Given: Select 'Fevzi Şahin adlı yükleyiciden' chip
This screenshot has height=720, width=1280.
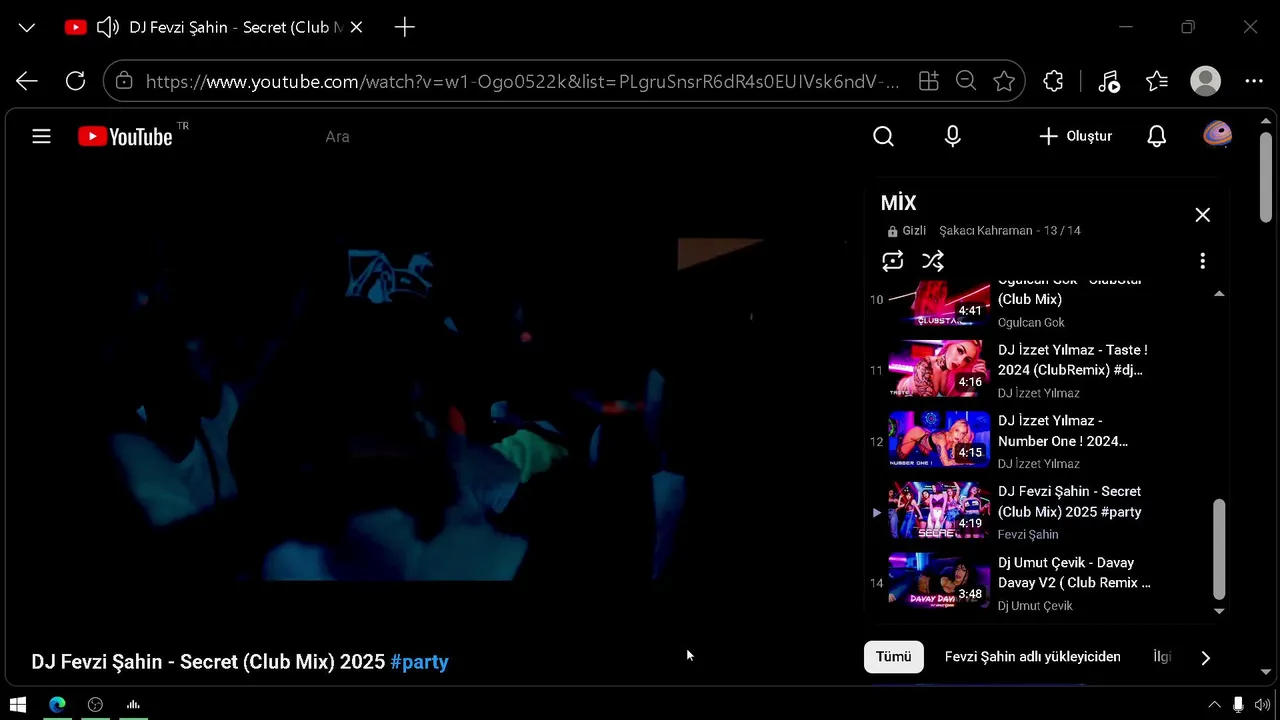Looking at the screenshot, I should 1032,657.
